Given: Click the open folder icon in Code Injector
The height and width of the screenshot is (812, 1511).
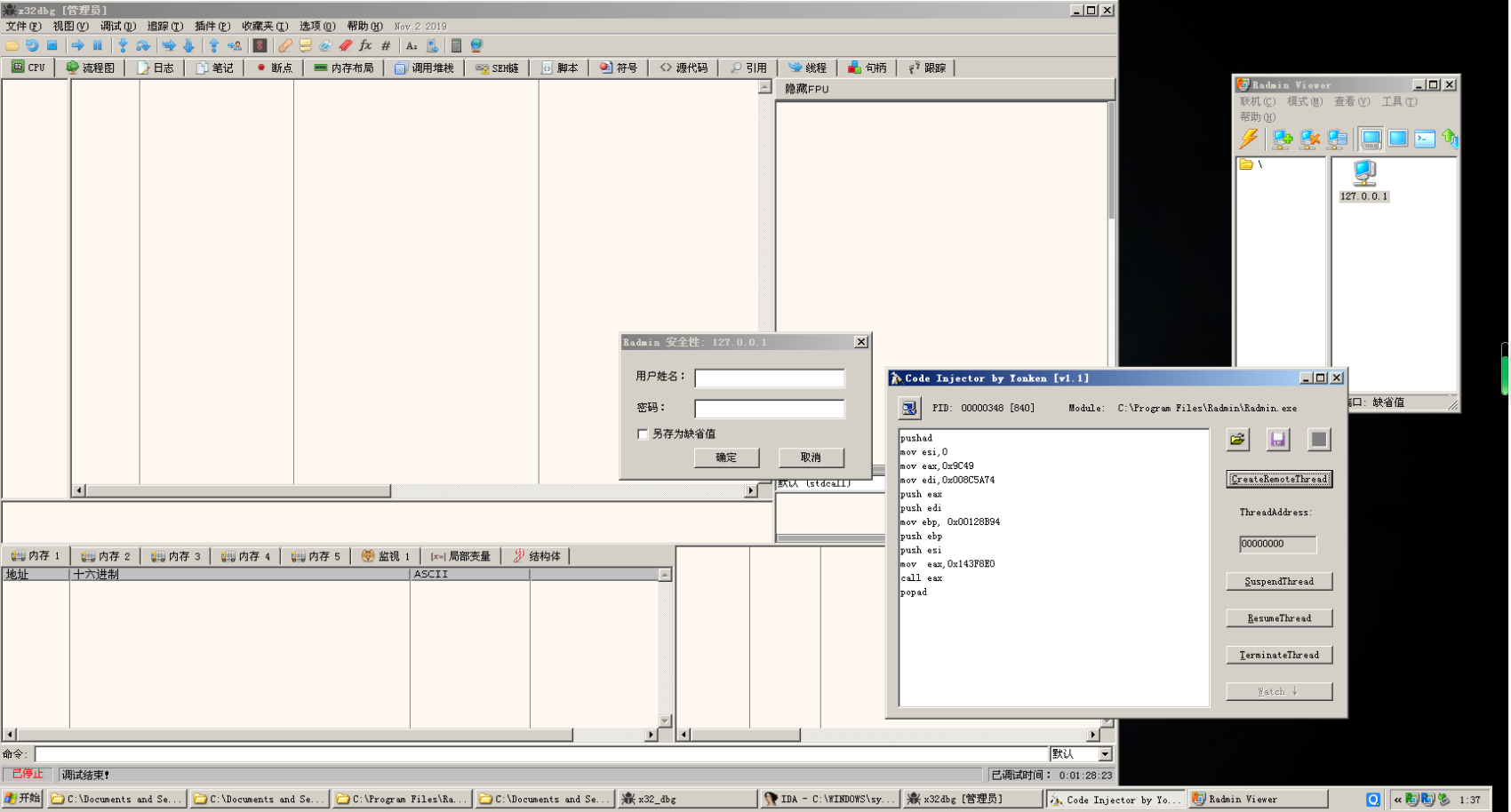Looking at the screenshot, I should click(x=1237, y=439).
